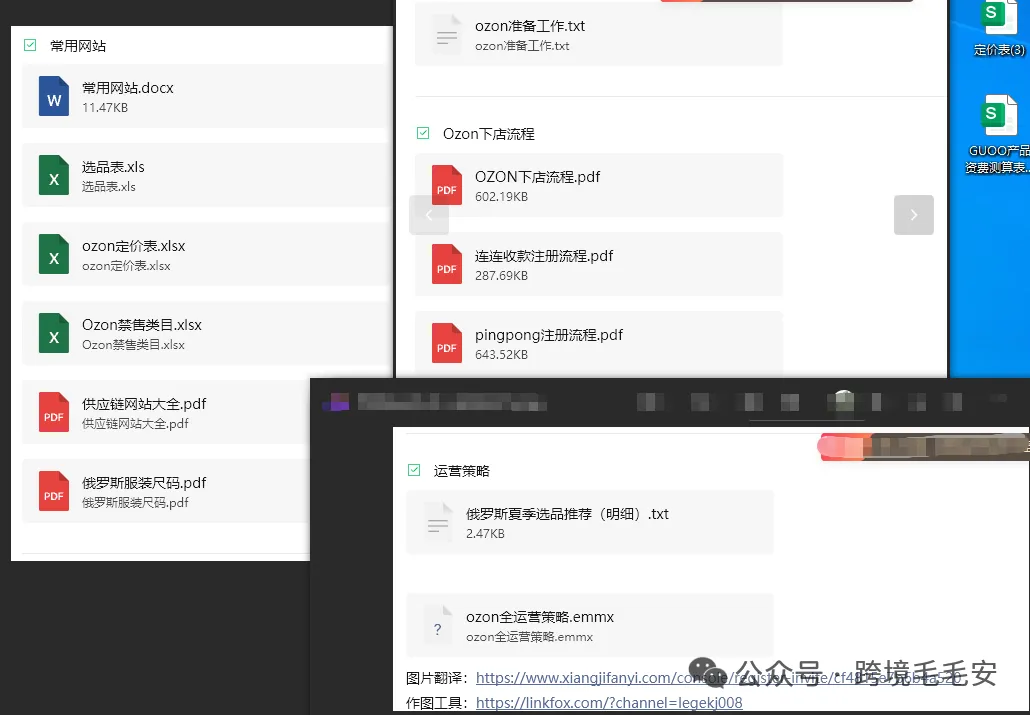Toggle the Ozon下店流程 checkbox
Viewport: 1030px width, 715px height.
tap(423, 133)
